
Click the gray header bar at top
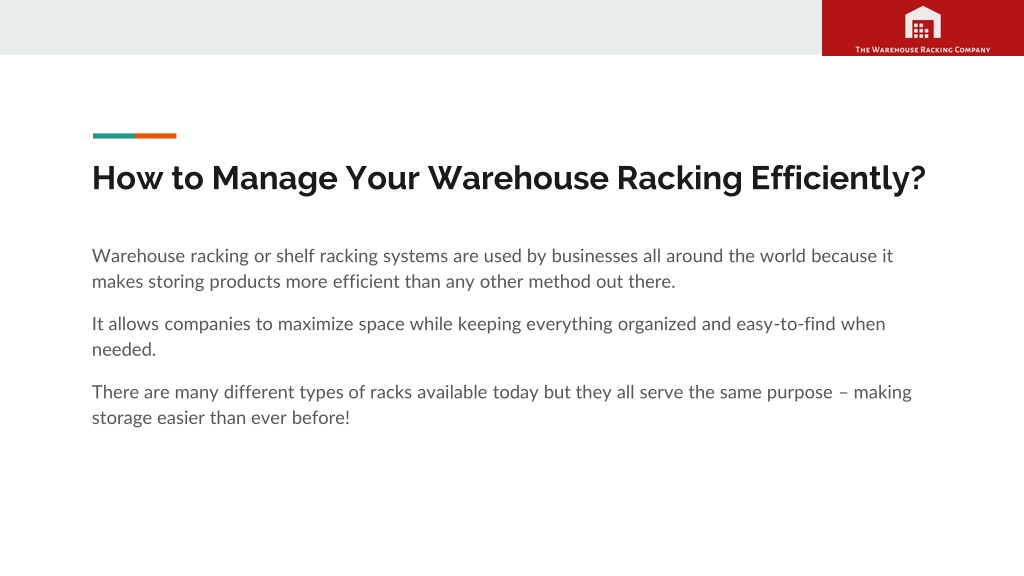point(411,27)
